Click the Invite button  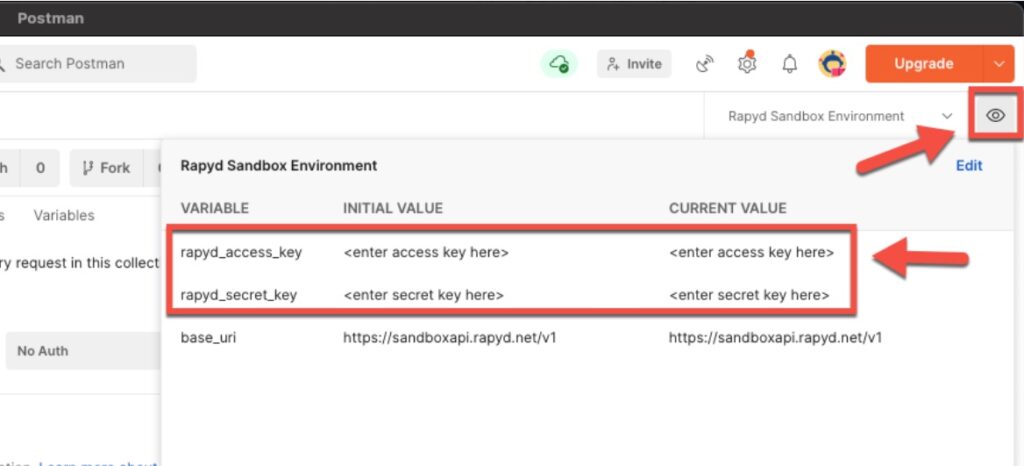tap(634, 64)
